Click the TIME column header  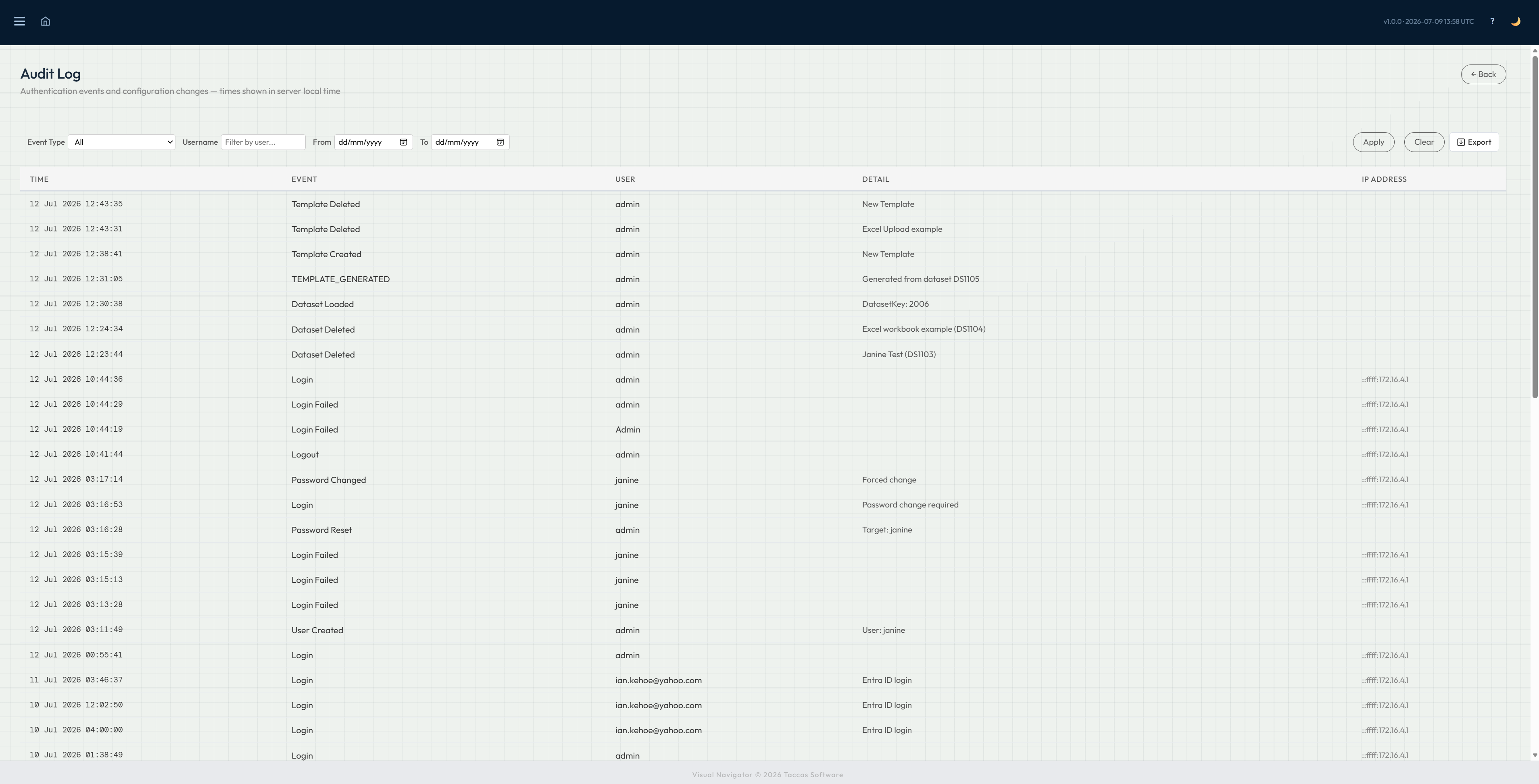(x=40, y=179)
